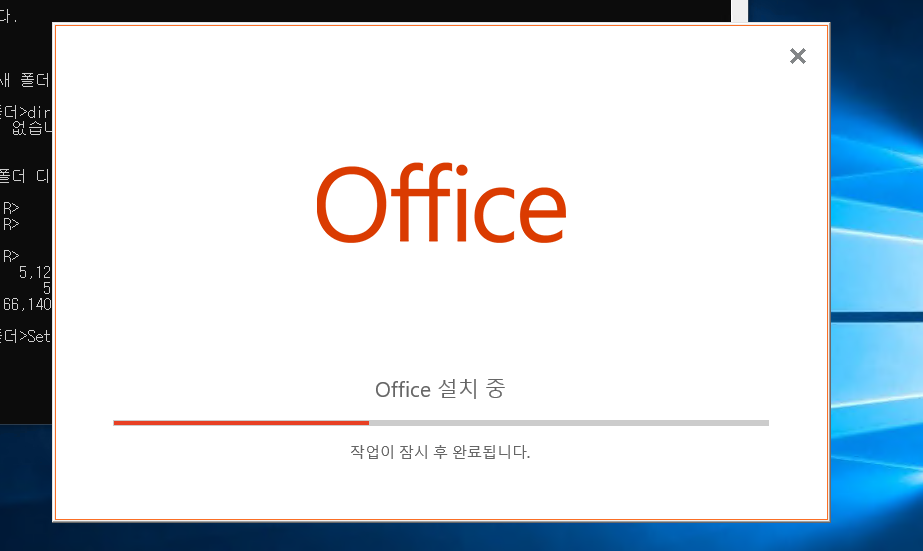Click '66,140' text in the command prompt
Image resolution: width=923 pixels, height=551 pixels.
[x=27, y=304]
